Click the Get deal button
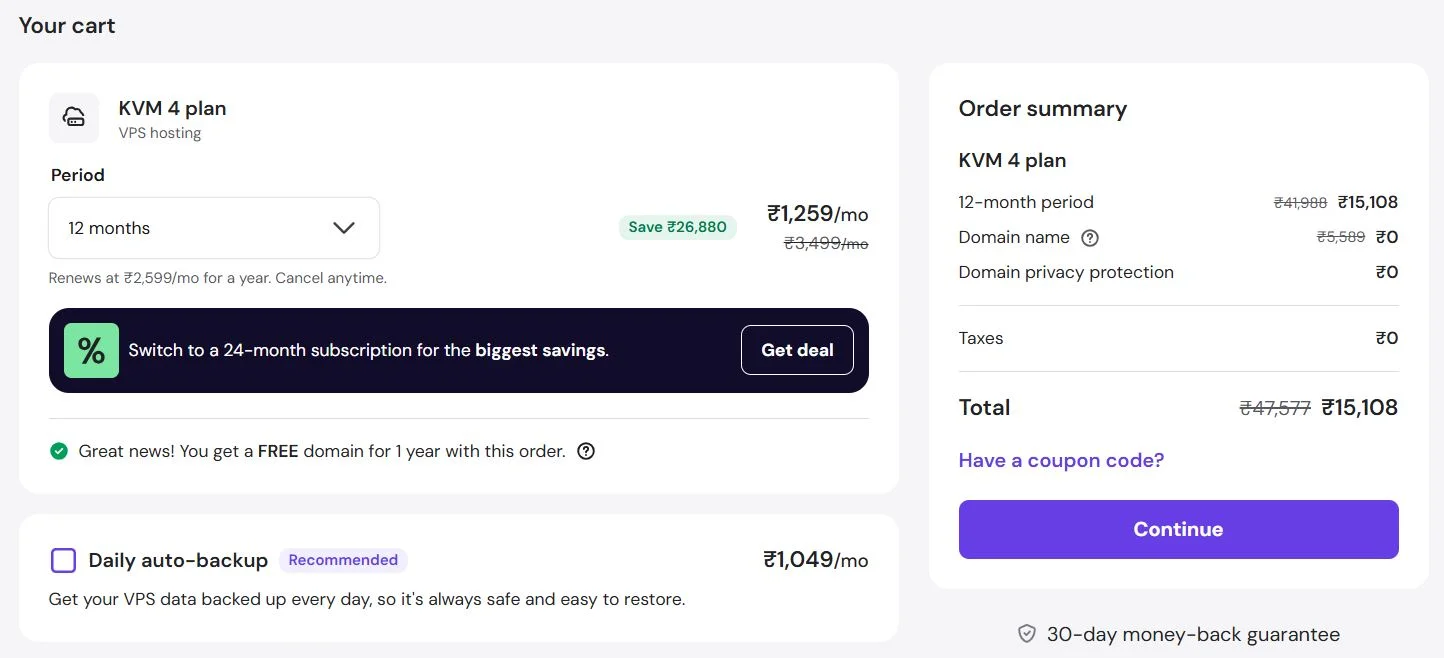Image resolution: width=1444 pixels, height=658 pixels. 797,350
